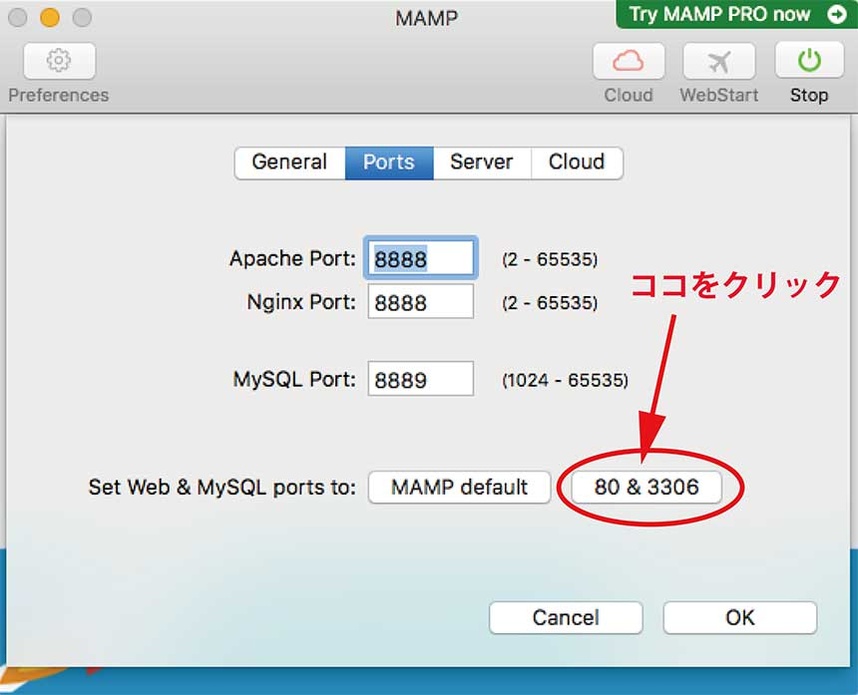Cancel the port changes
The width and height of the screenshot is (858, 695).
click(x=565, y=618)
